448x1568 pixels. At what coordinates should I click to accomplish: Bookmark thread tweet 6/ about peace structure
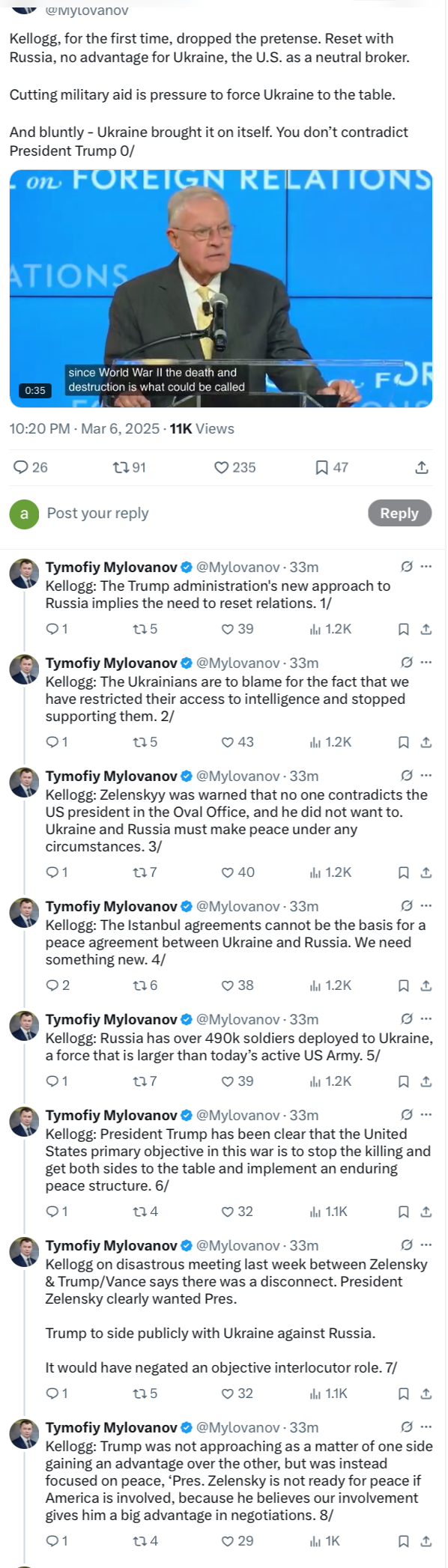(403, 1212)
